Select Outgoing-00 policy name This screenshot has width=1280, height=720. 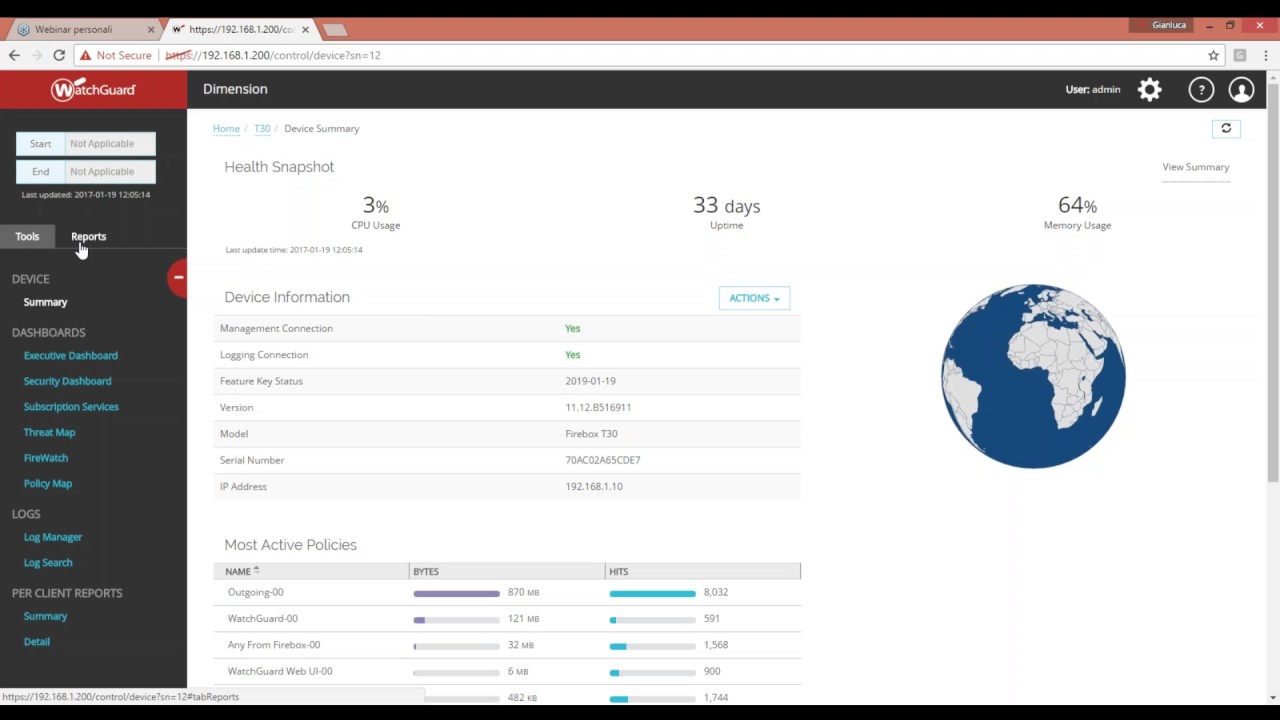pyautogui.click(x=255, y=593)
